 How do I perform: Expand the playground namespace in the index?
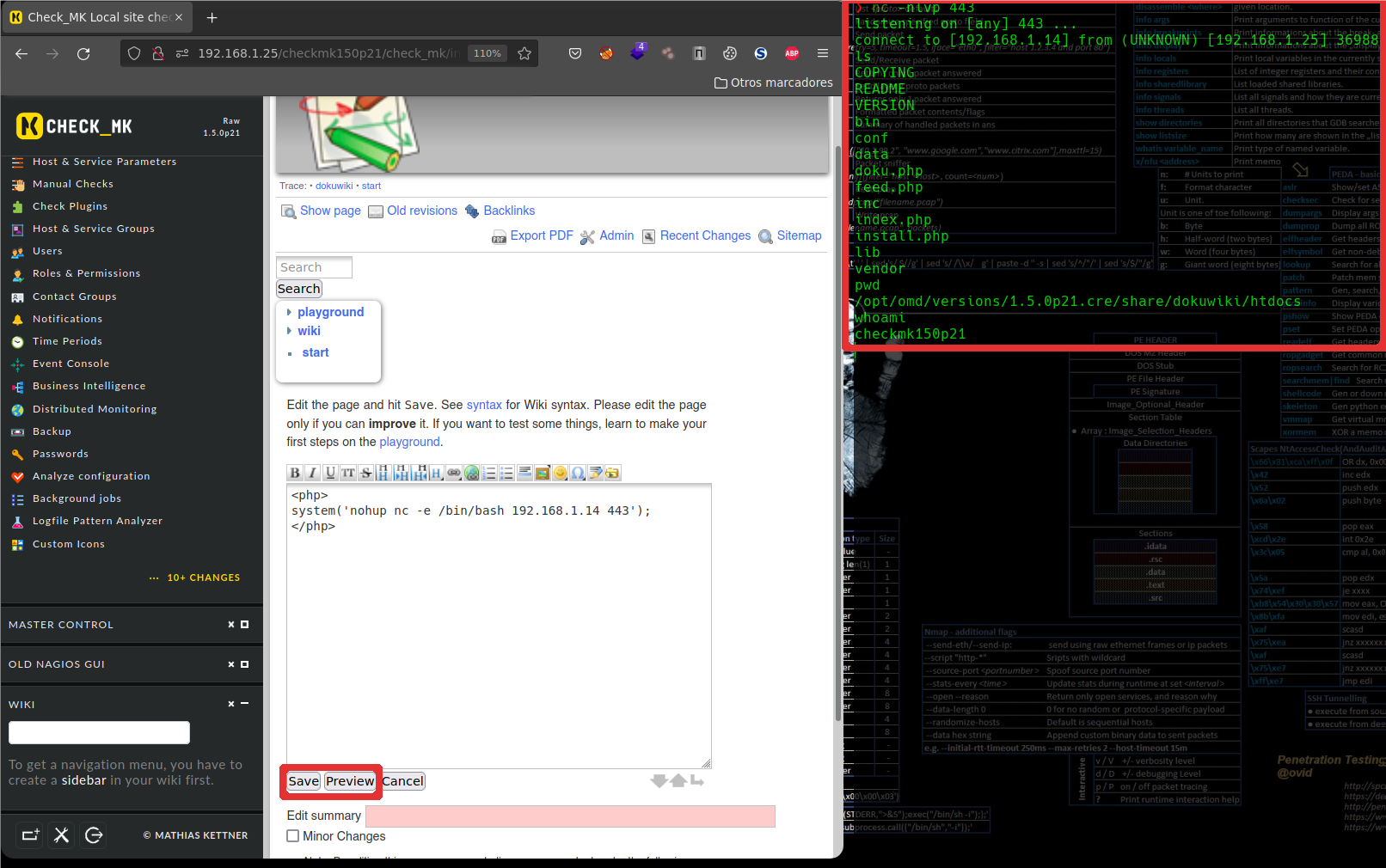tap(330, 312)
